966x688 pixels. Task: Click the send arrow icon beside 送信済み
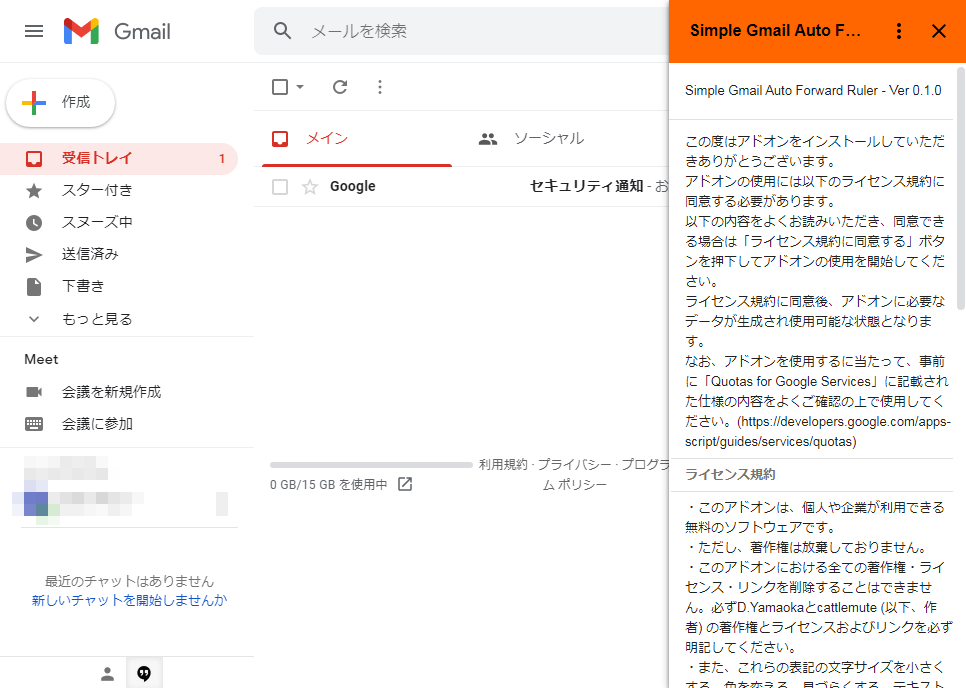click(34, 255)
